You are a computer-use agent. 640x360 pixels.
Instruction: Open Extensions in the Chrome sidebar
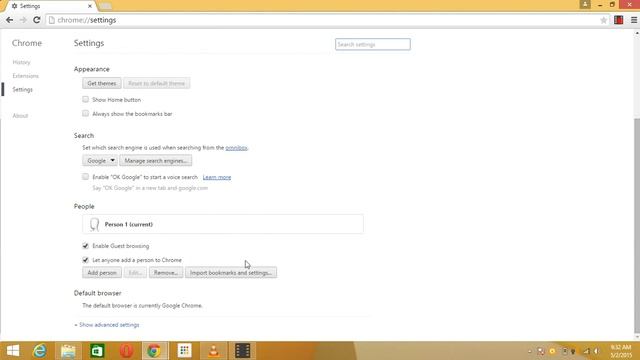[25, 76]
